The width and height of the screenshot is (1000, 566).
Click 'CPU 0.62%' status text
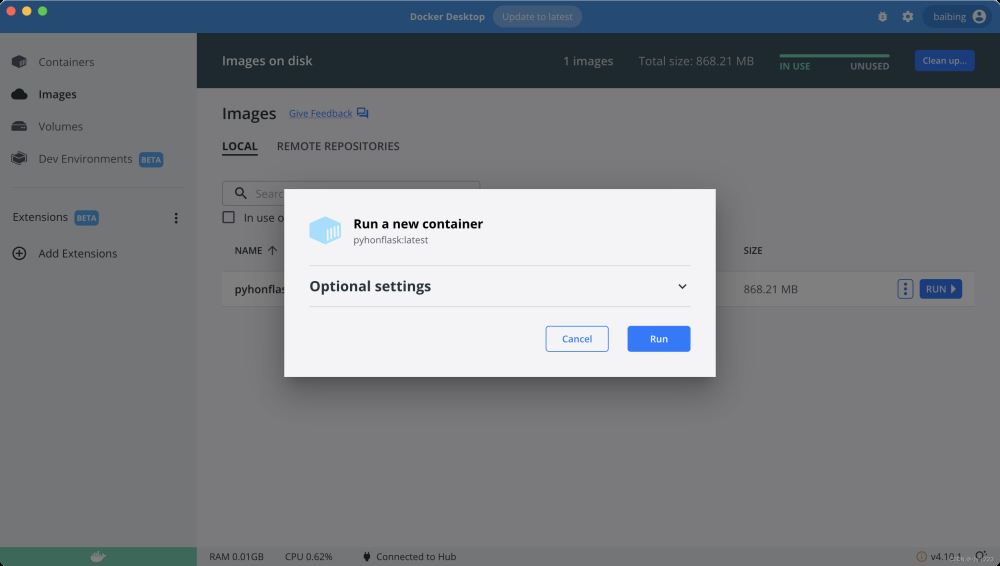pyautogui.click(x=309, y=556)
